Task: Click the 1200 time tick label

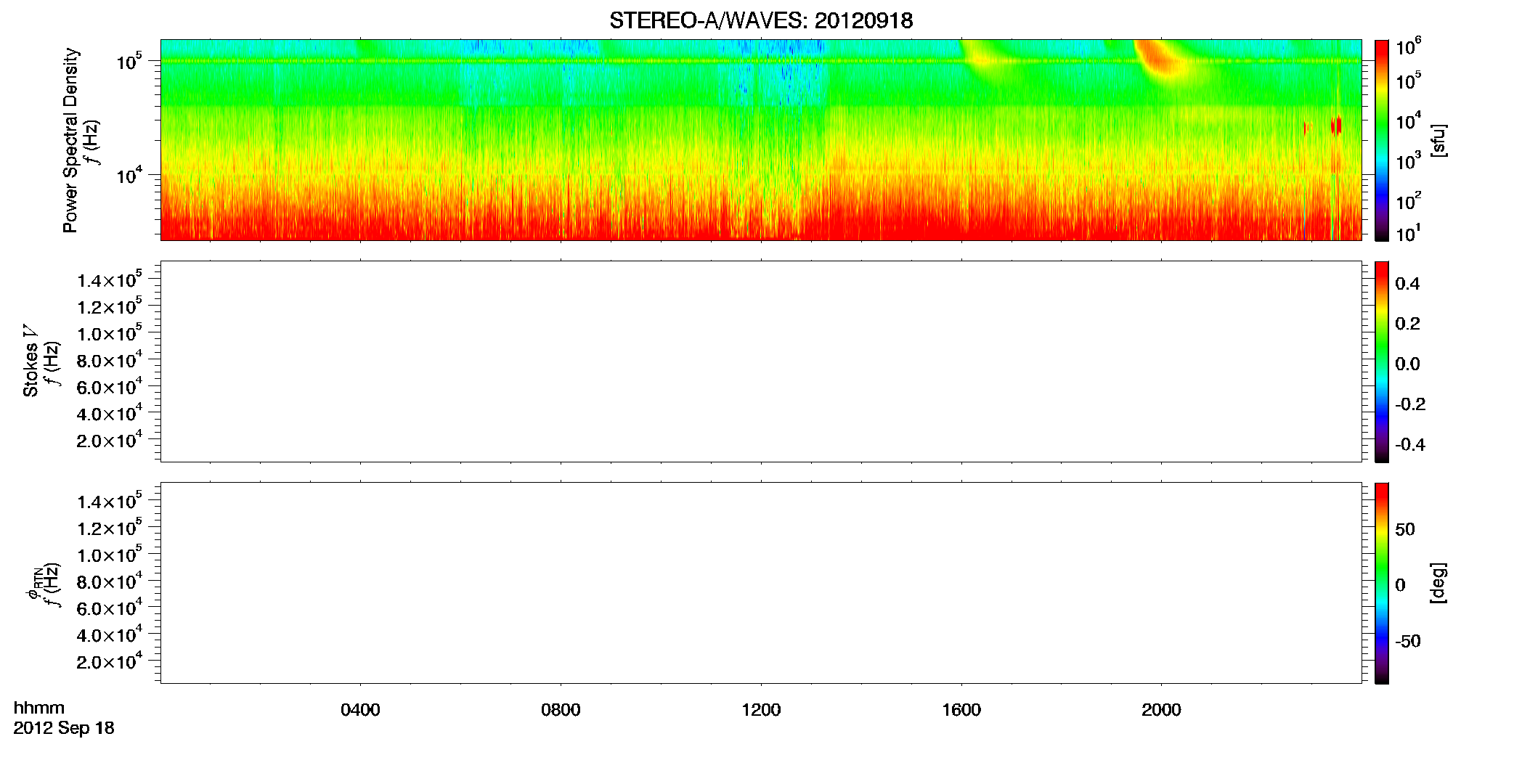Action: [761, 709]
